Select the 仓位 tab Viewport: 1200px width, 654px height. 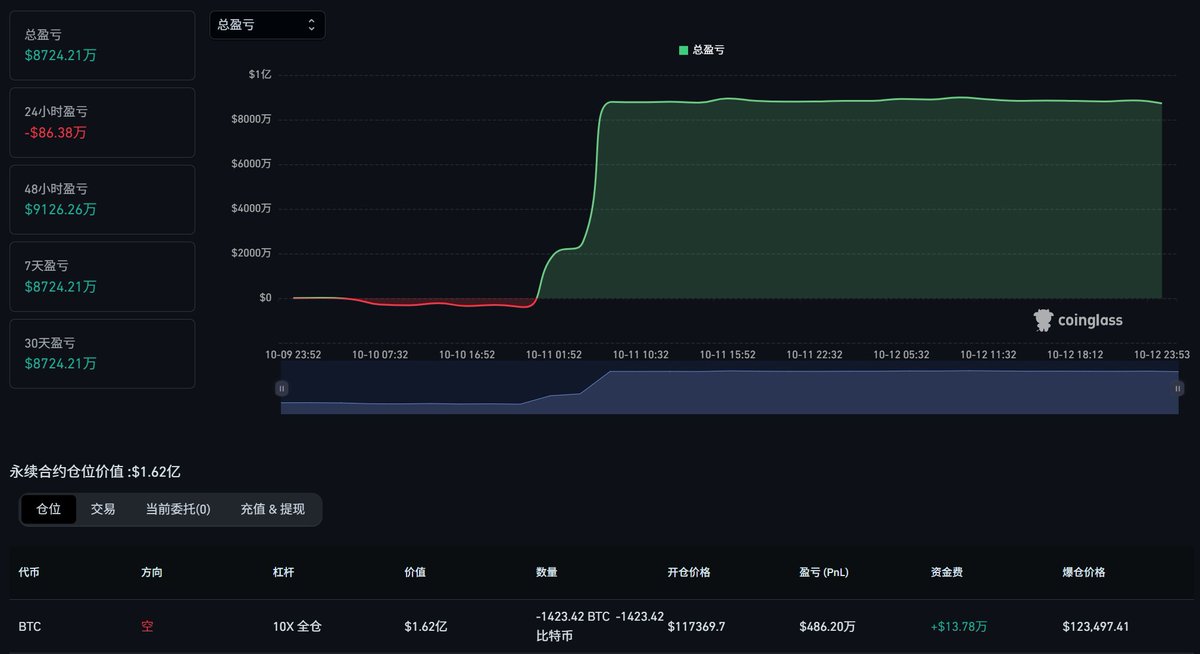48,509
